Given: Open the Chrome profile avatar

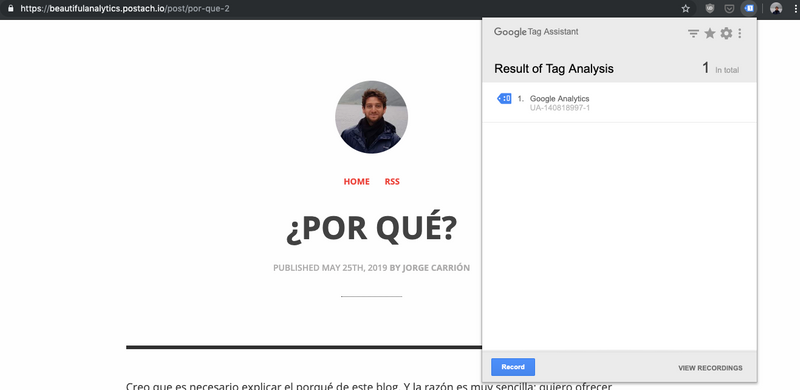Looking at the screenshot, I should click(776, 8).
